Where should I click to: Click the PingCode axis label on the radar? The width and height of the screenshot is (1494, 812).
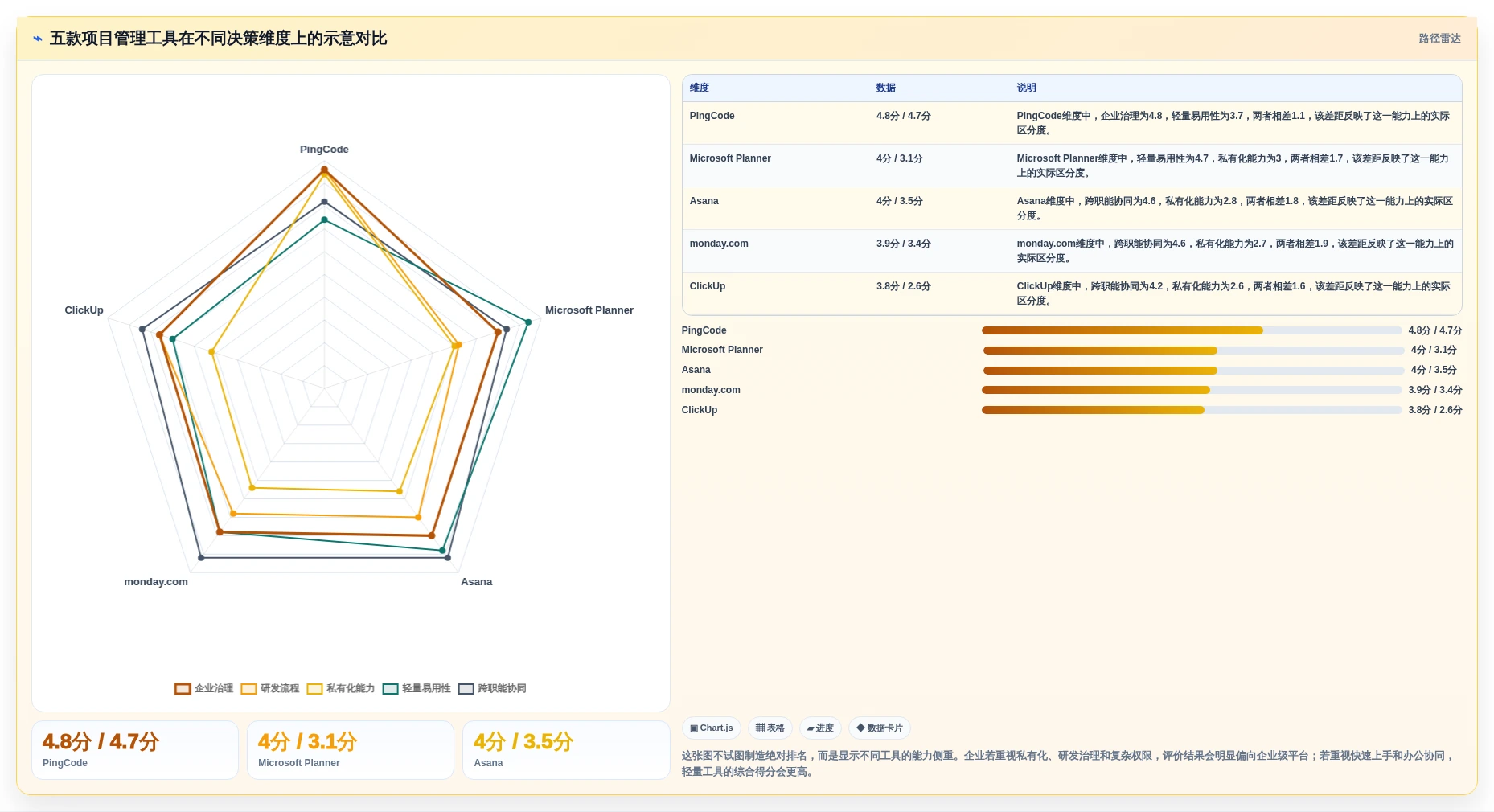pos(324,150)
